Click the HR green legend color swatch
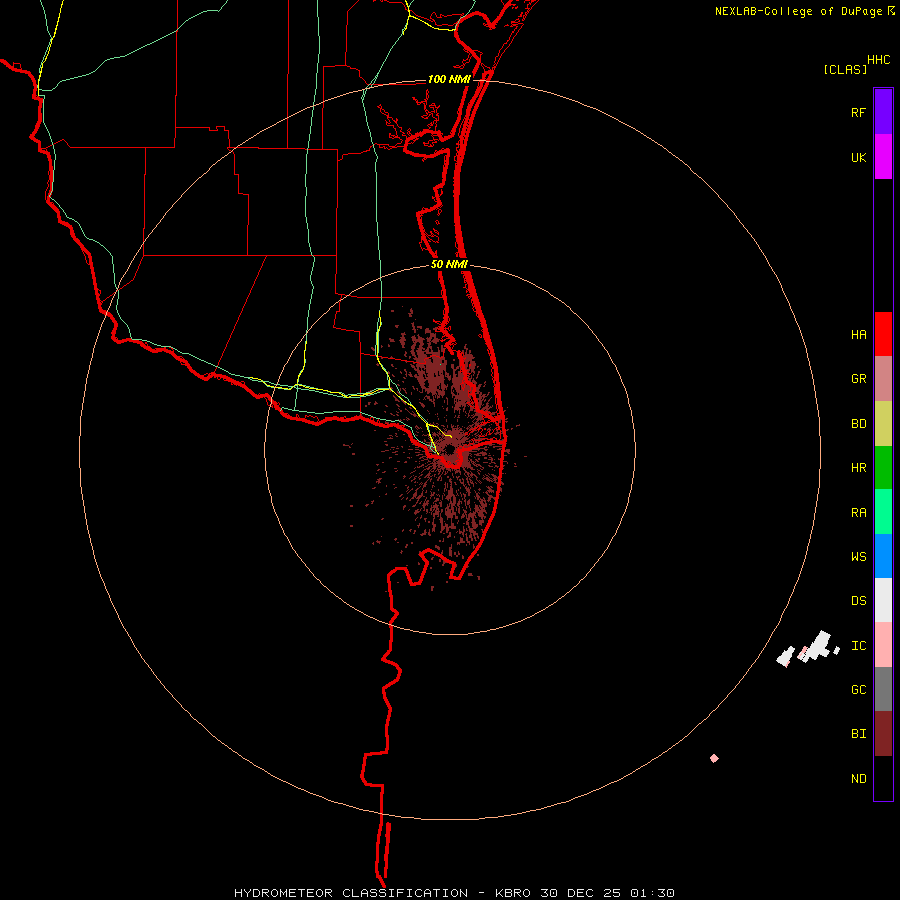Viewport: 900px width, 900px height. [883, 468]
